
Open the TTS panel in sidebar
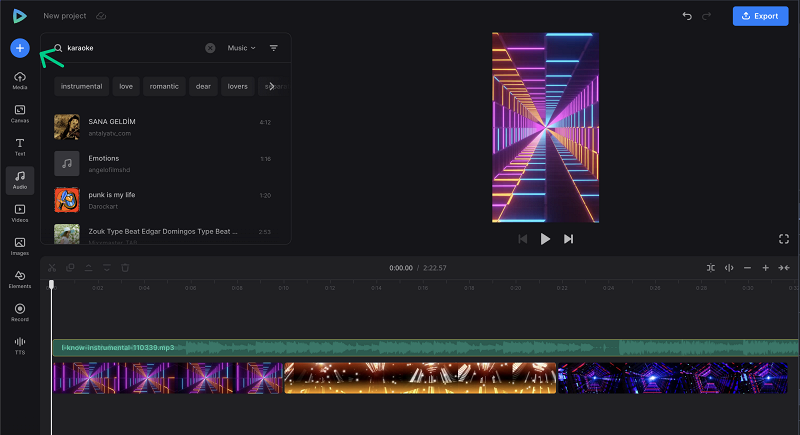click(x=20, y=346)
